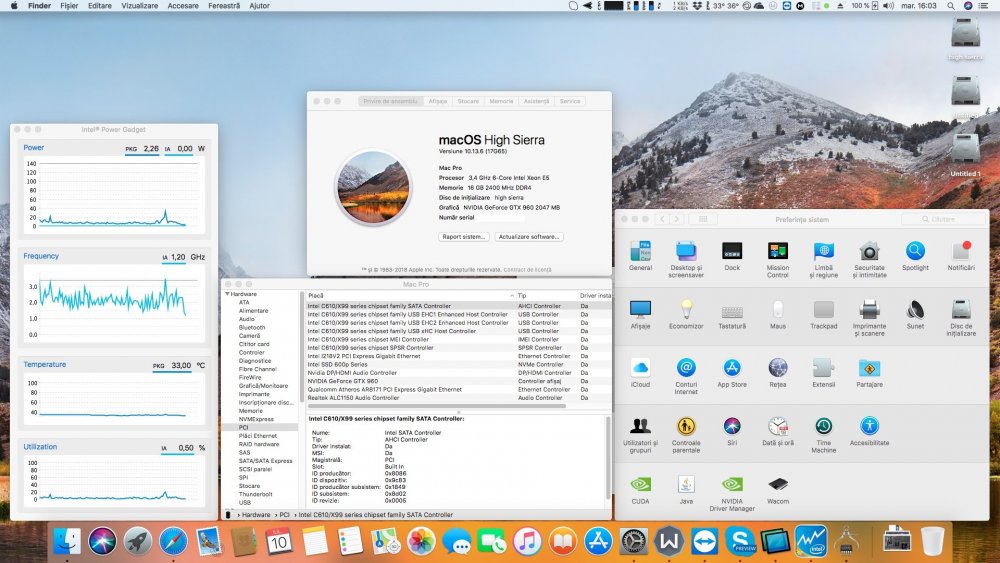Open CUDA preferences pane

640,490
